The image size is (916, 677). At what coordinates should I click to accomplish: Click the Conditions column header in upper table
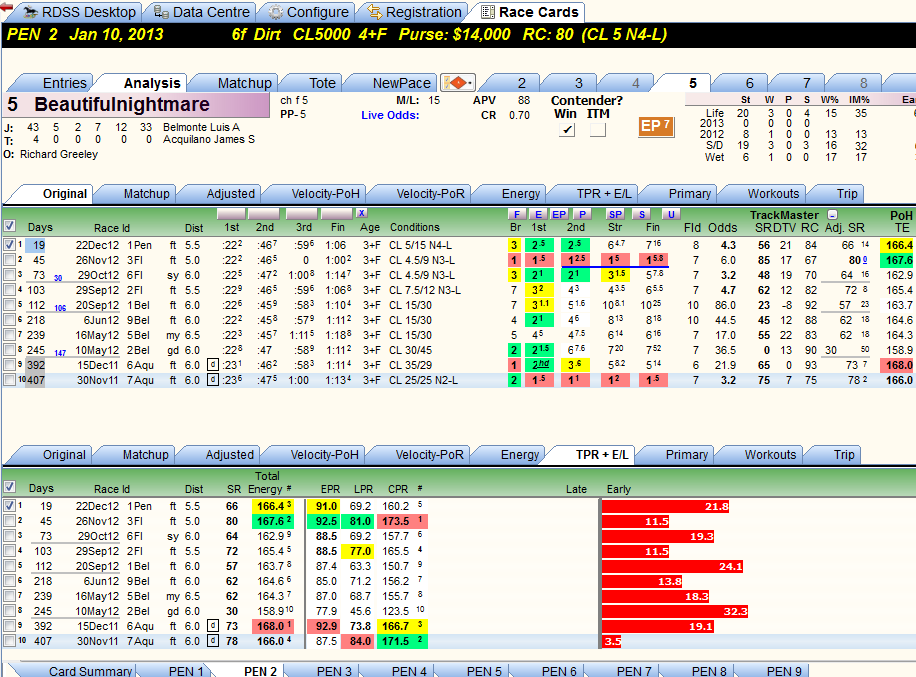[415, 227]
